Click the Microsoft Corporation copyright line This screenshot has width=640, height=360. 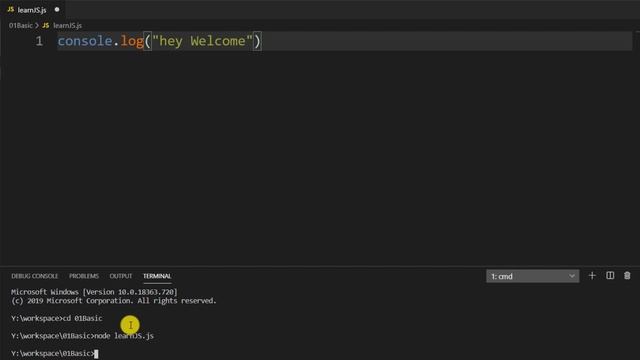[x=114, y=301]
